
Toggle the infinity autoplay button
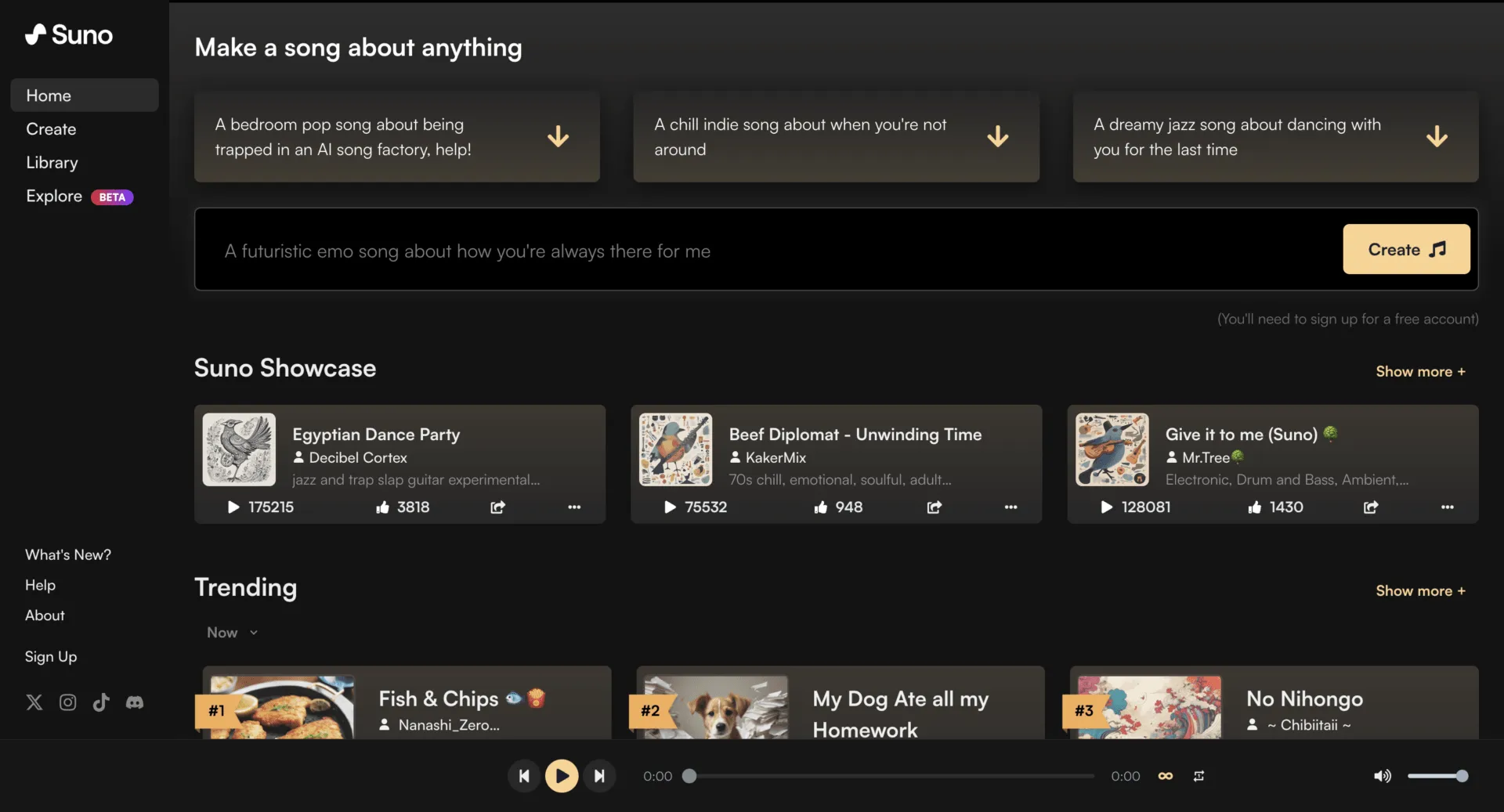point(1166,776)
